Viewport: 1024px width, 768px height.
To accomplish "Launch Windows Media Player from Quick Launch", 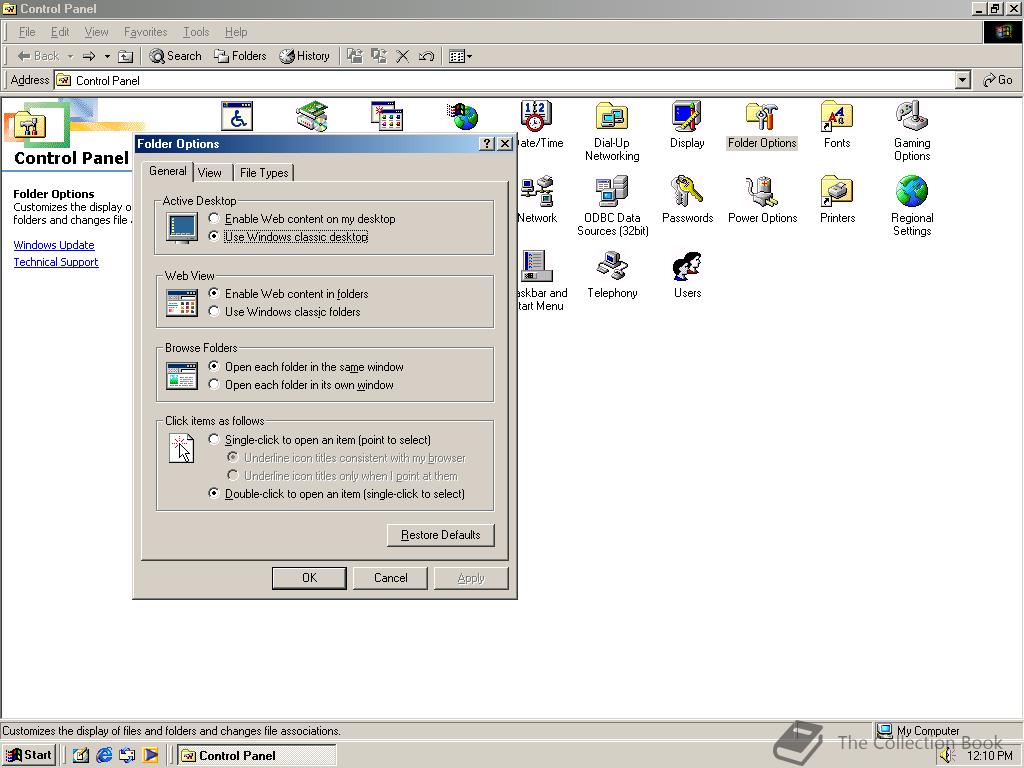I will tap(151, 755).
